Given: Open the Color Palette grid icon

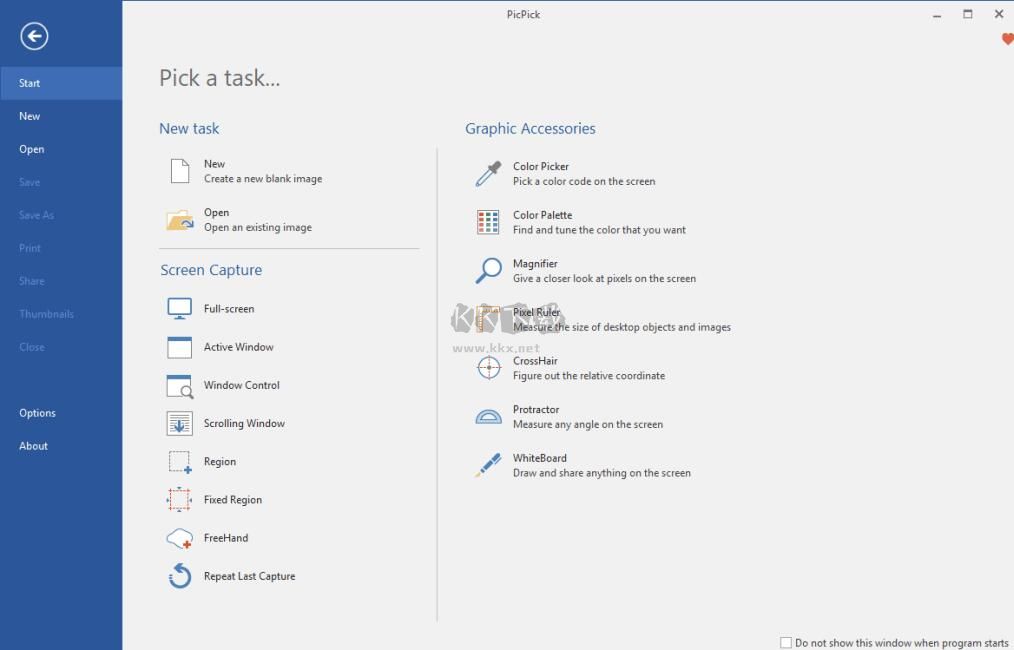Looking at the screenshot, I should tap(488, 222).
